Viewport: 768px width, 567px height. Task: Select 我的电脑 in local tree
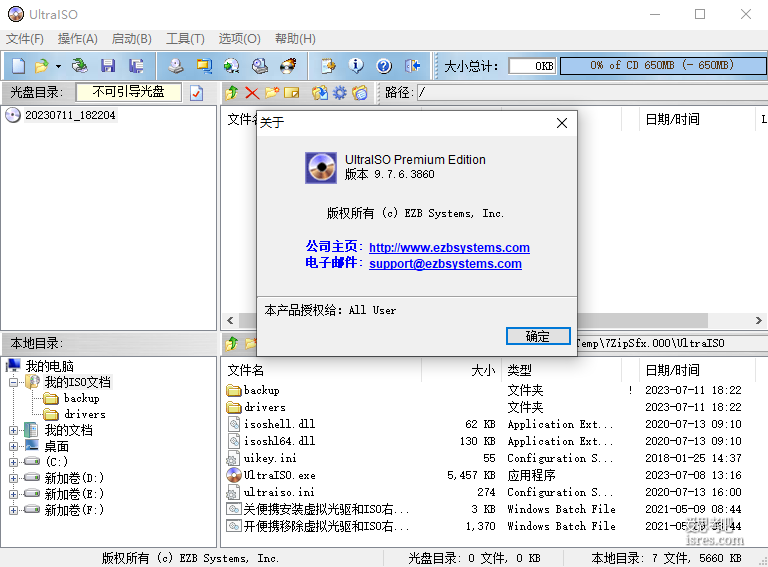(49, 366)
